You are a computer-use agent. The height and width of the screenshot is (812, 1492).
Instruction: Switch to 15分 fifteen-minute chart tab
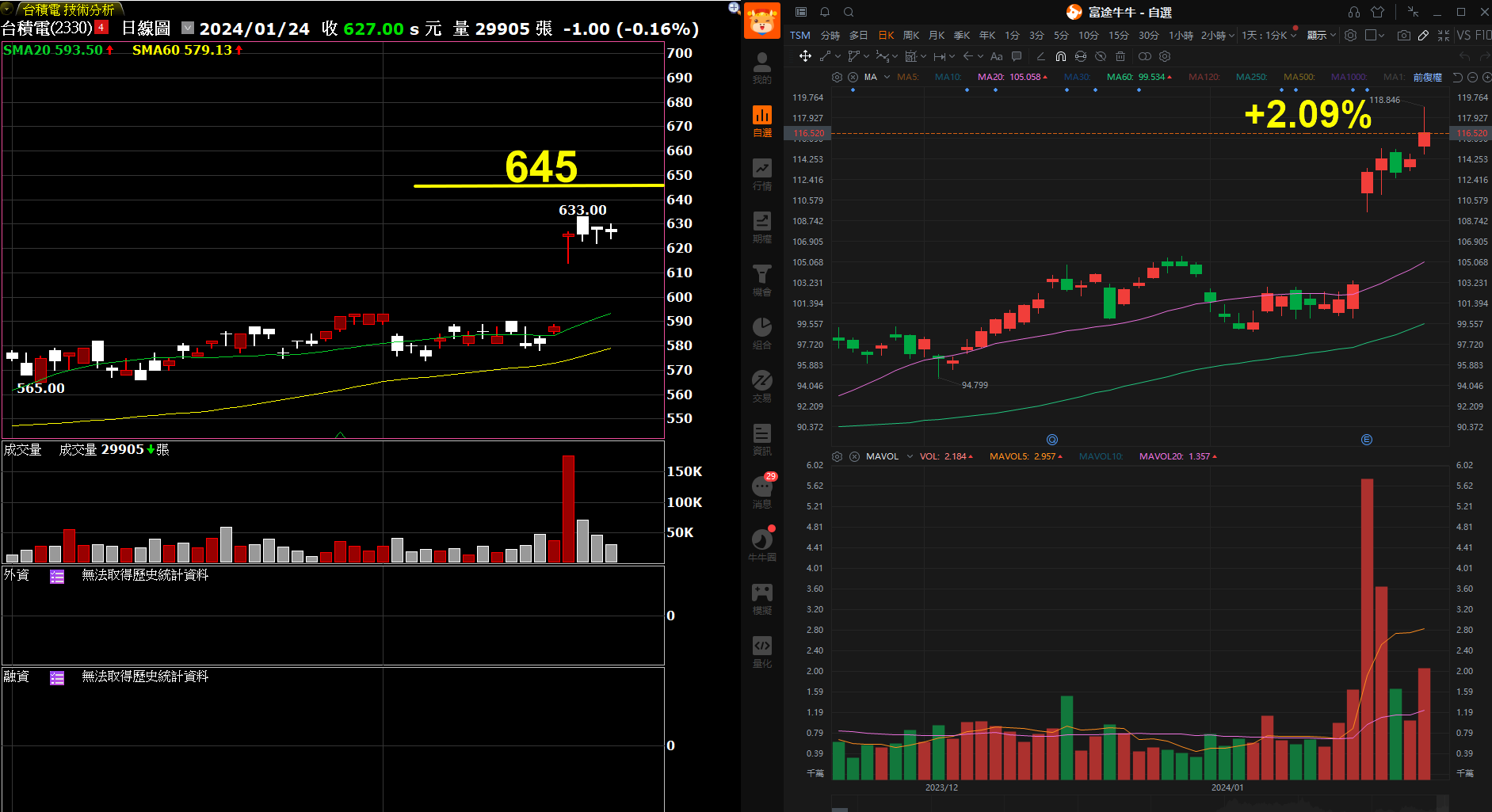pyautogui.click(x=1118, y=36)
